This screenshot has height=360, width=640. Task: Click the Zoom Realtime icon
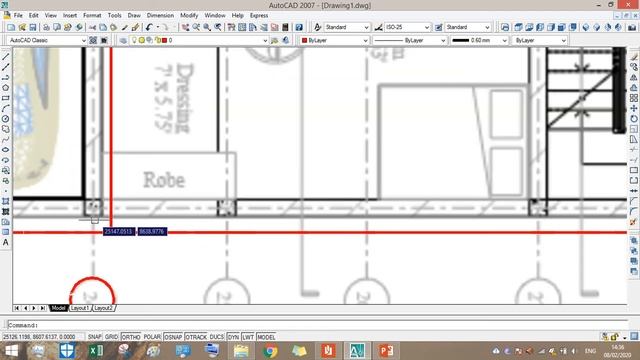click(x=196, y=27)
